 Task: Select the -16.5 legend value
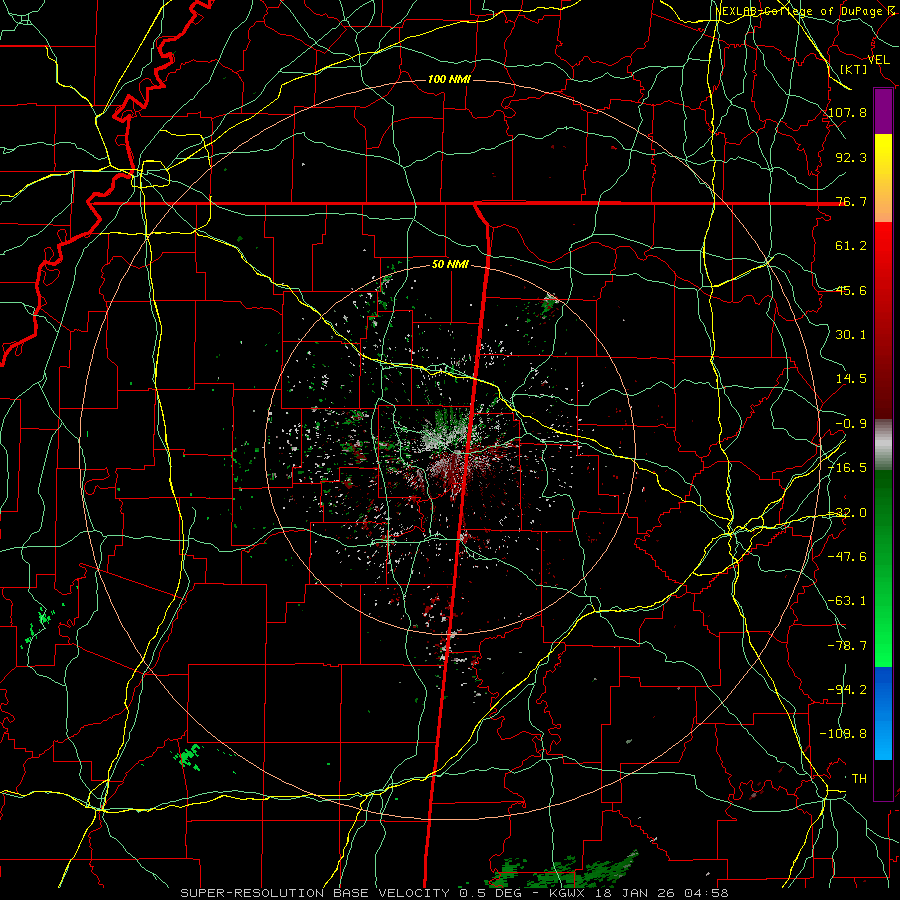tap(848, 468)
